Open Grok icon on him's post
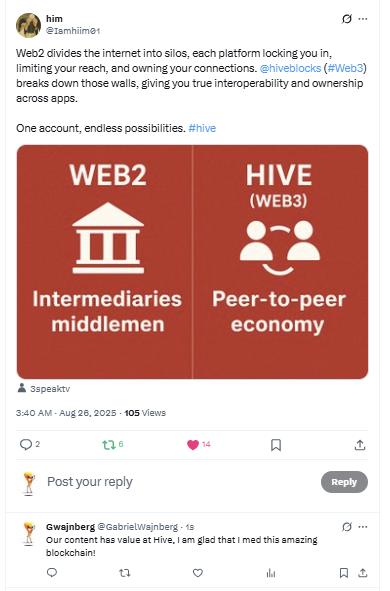This screenshot has width=390, height=591. coord(346,19)
